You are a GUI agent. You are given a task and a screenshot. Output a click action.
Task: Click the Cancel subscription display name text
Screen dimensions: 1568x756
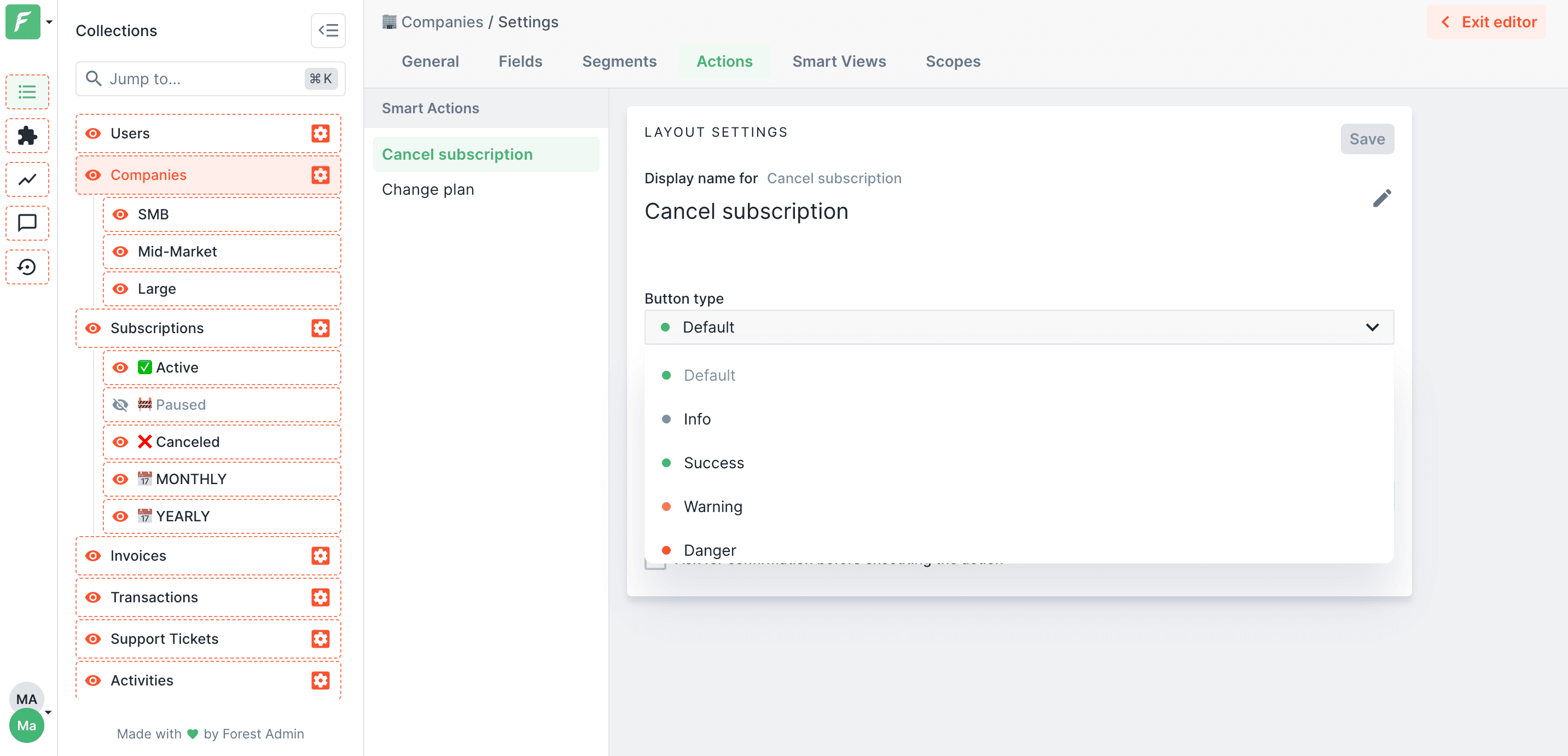(x=746, y=211)
